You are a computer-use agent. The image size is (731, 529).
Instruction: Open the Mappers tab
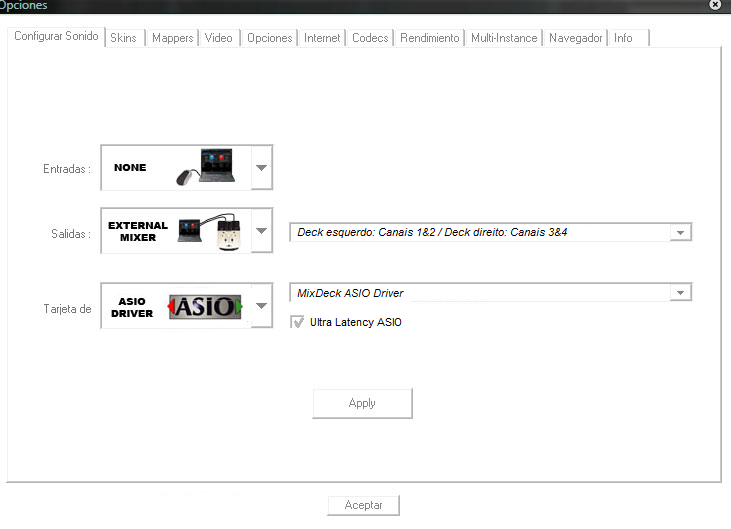pyautogui.click(x=172, y=38)
